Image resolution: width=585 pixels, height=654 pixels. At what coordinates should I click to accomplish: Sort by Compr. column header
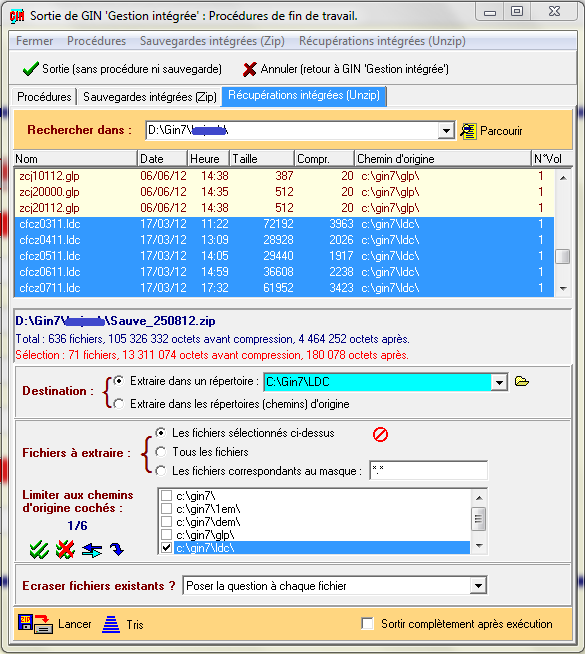coord(325,159)
